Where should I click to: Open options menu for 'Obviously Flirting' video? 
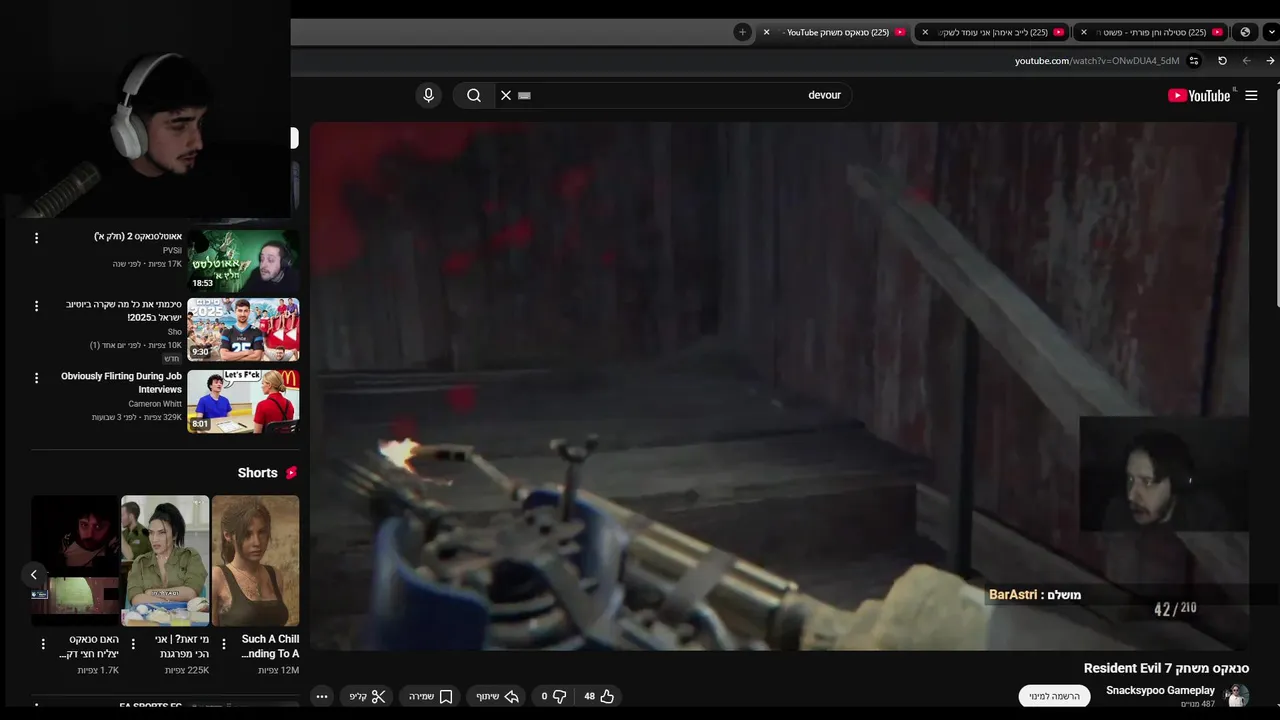[x=36, y=378]
